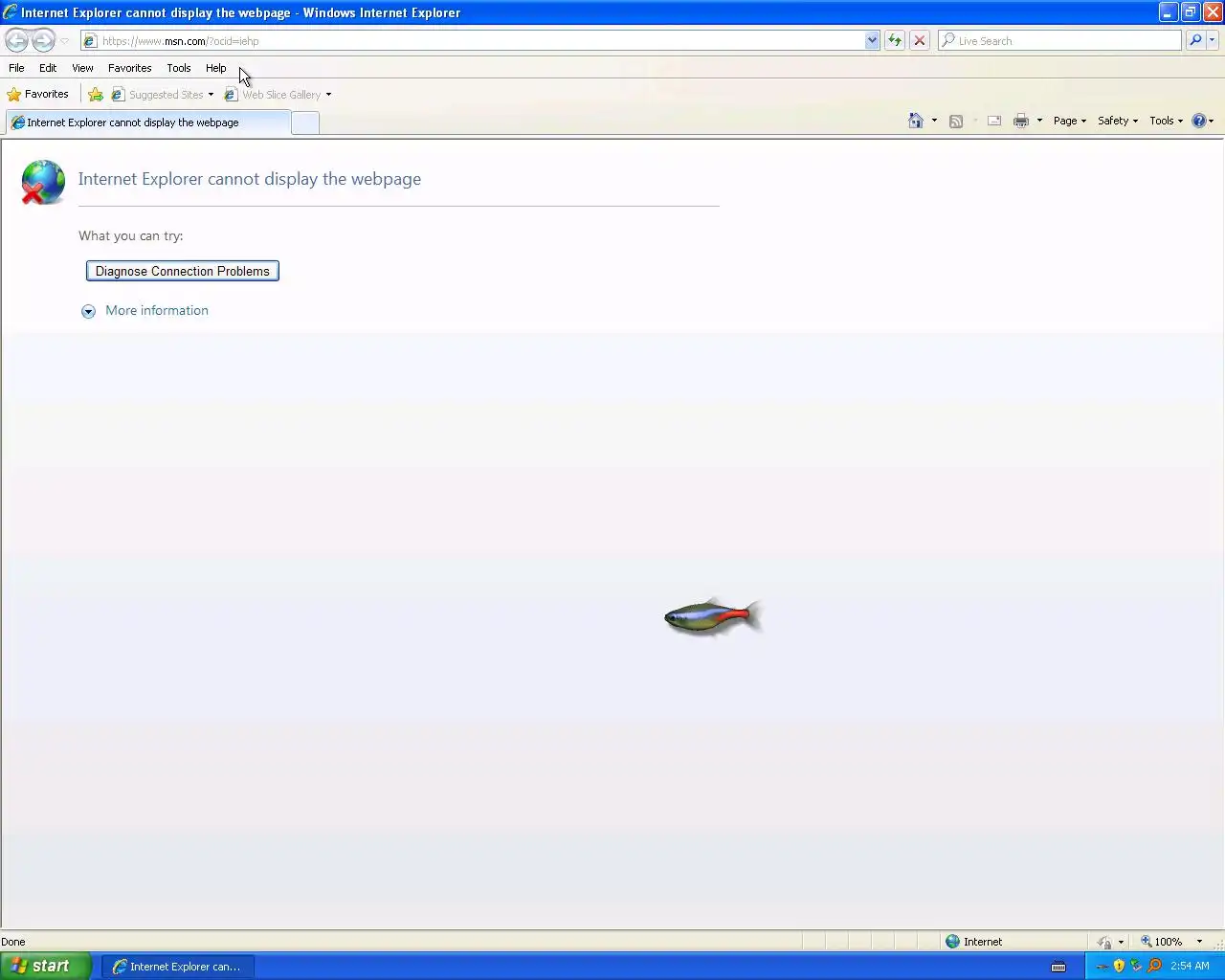Open the Favorites menu in the menu bar
This screenshot has height=980, width=1225.
pos(129,68)
